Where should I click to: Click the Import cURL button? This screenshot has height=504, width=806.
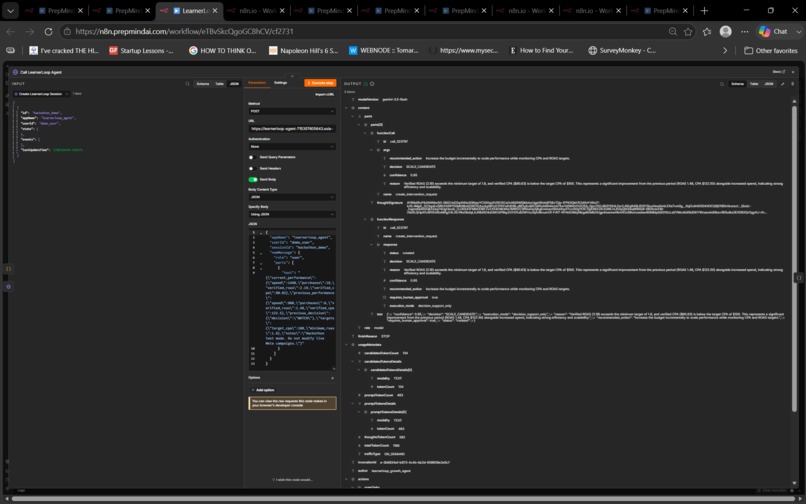coord(324,95)
